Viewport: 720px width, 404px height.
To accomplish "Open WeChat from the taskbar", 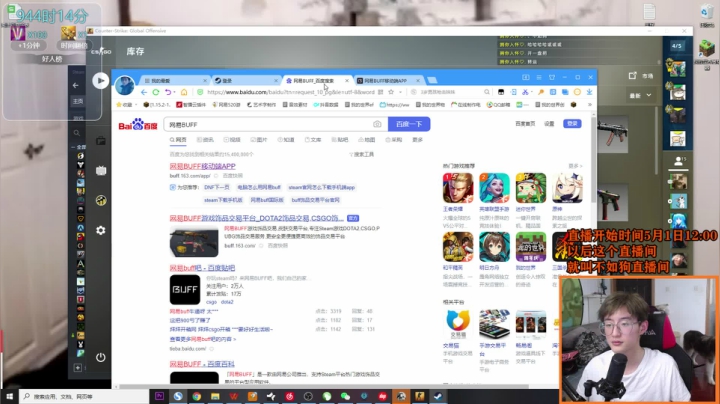I will point(345,396).
